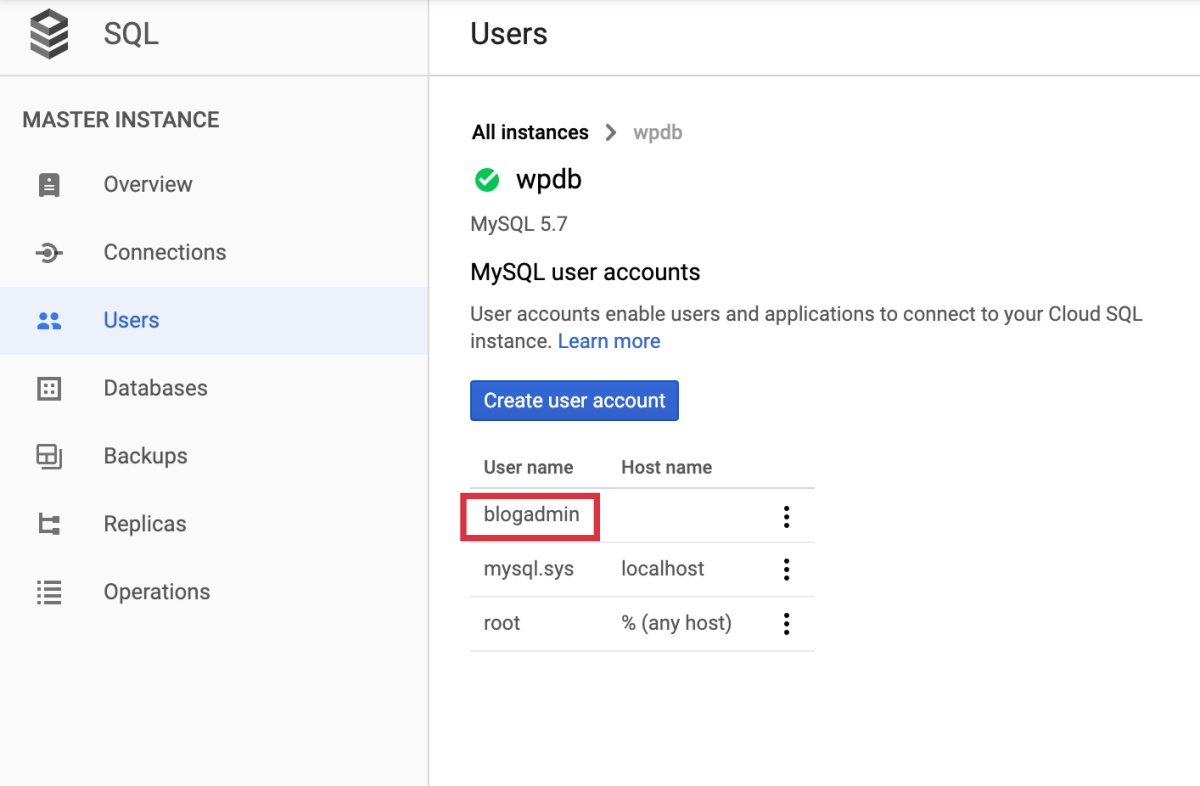Open the overflow menu for blogadmin user
The image size is (1200, 786).
pyautogui.click(x=786, y=516)
